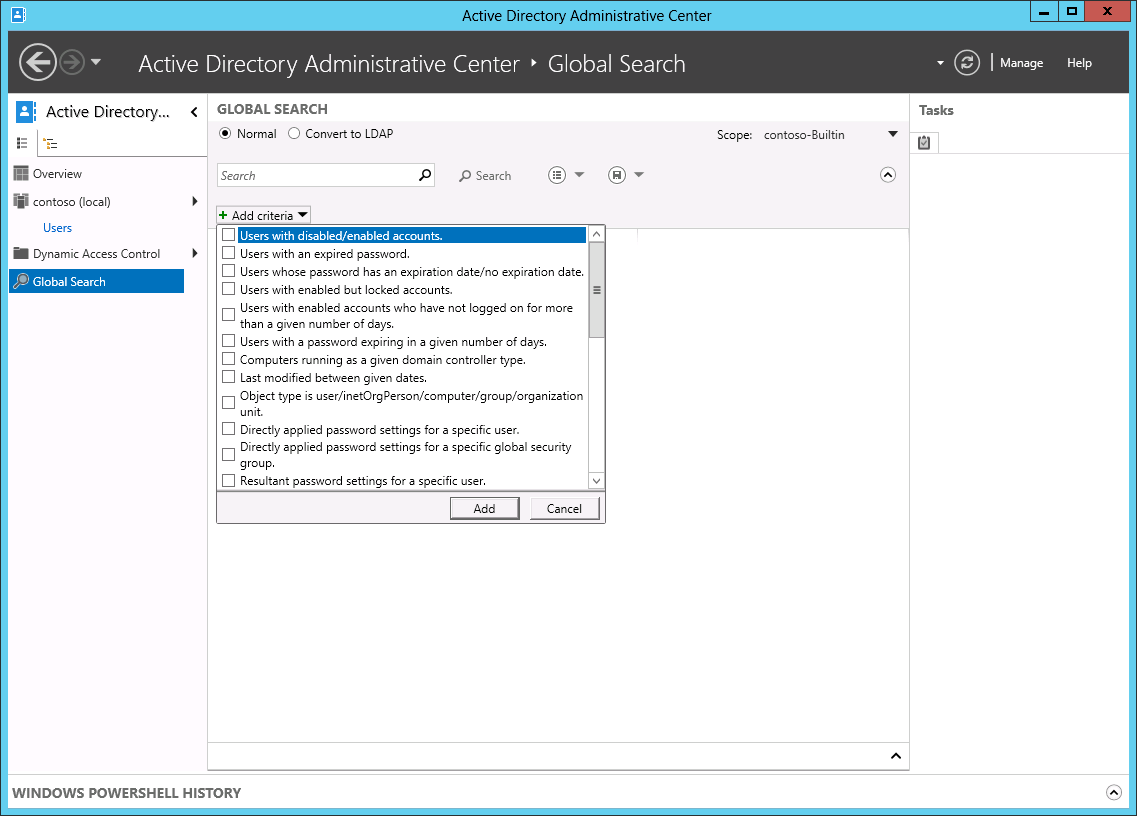Open the Help menu
Screen dimensions: 1137x816
[x=1079, y=63]
